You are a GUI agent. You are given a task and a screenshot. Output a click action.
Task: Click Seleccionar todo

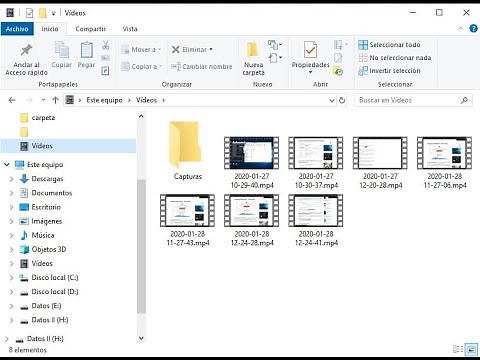(x=389, y=45)
